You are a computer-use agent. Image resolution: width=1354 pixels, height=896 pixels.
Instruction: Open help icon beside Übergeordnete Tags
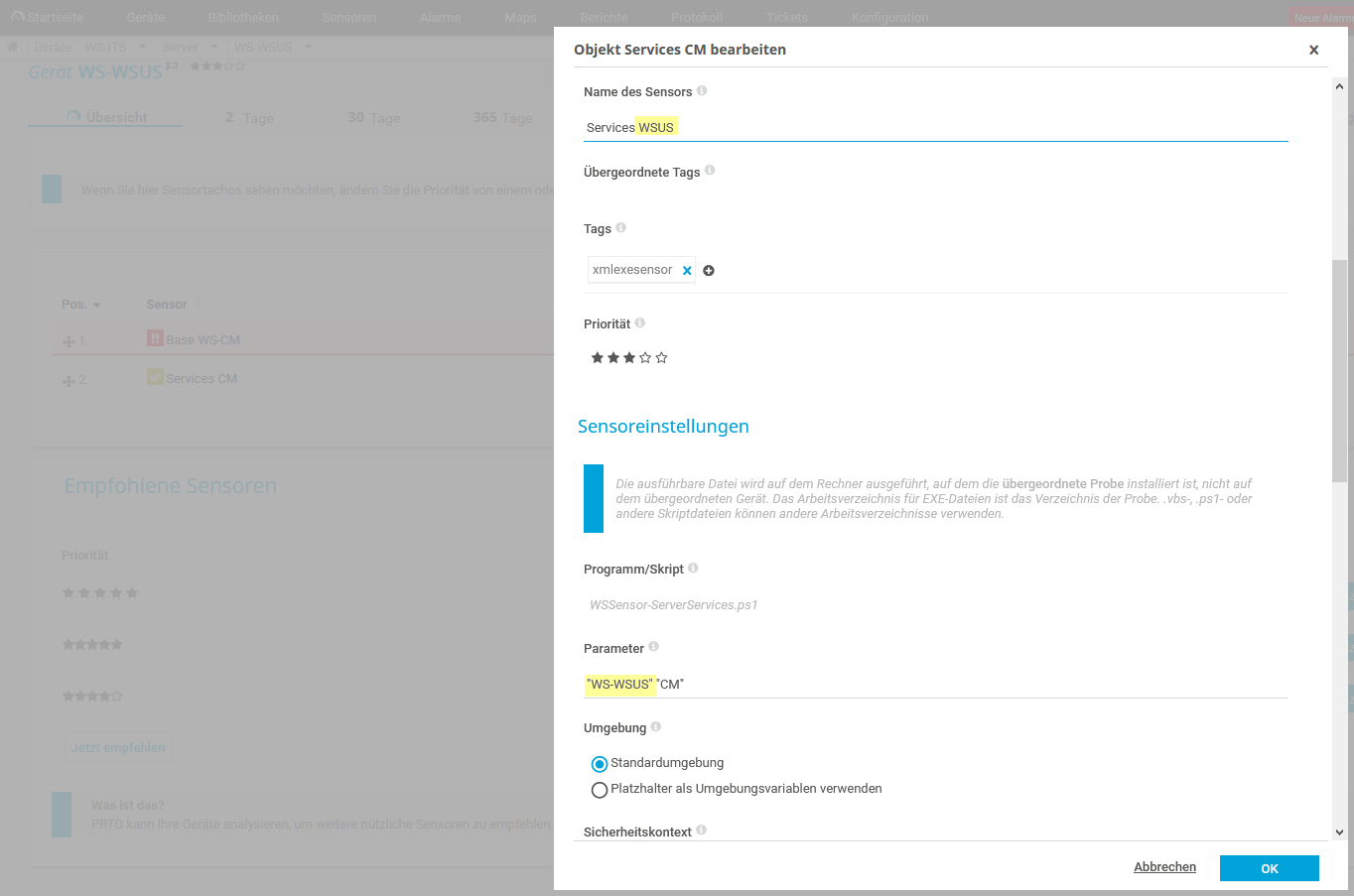tap(710, 171)
